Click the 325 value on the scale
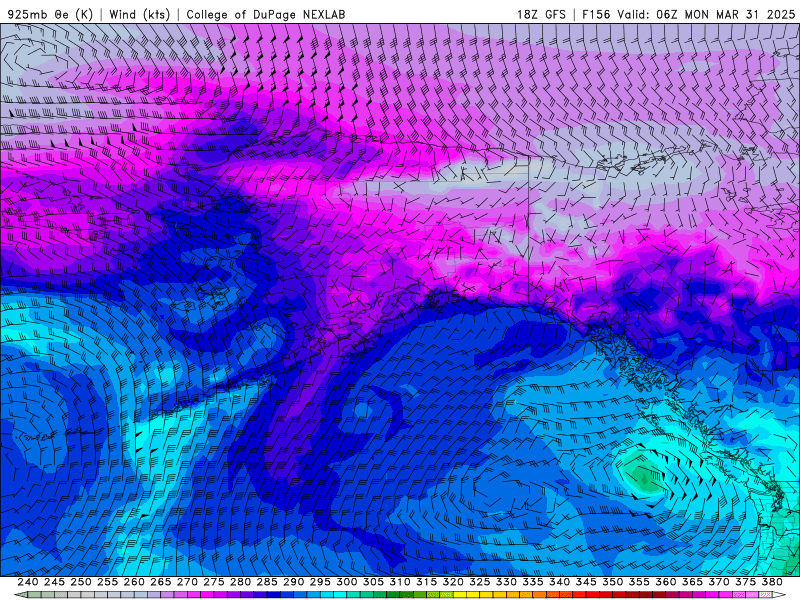 (x=480, y=582)
